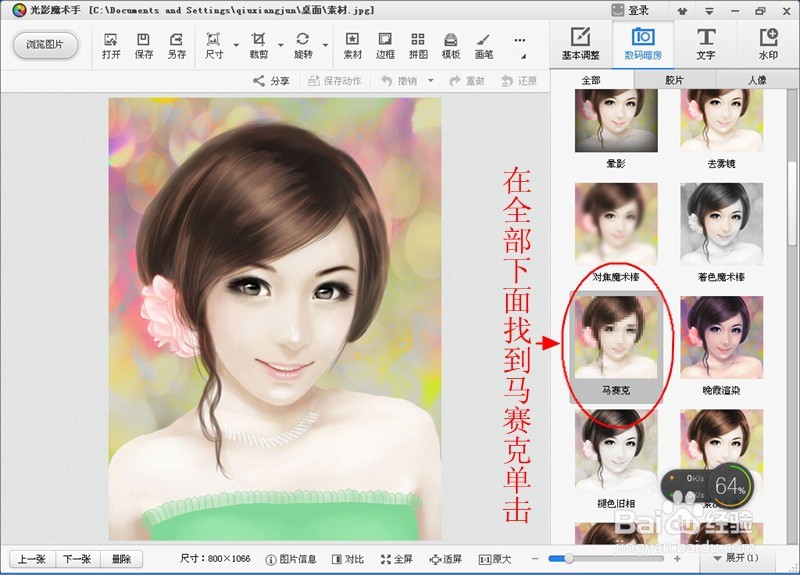Select the 人像 filter tab

757,80
